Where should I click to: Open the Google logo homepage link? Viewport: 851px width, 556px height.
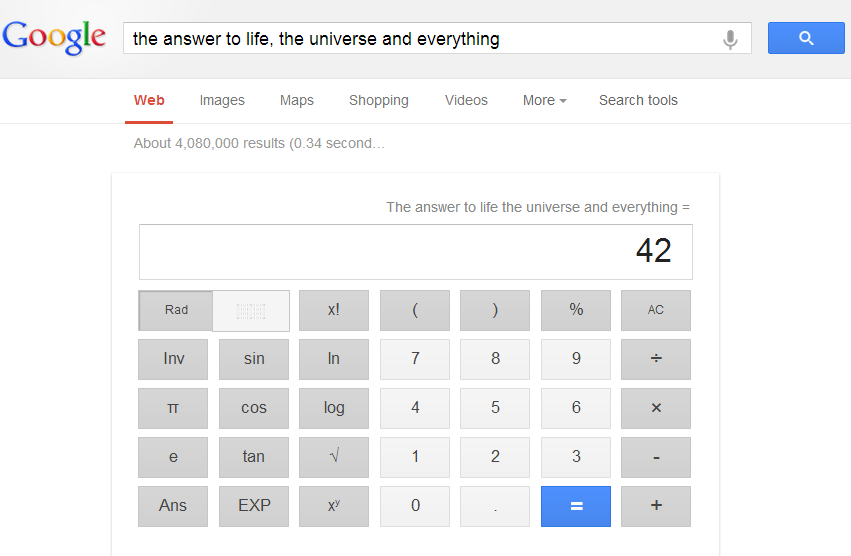(54, 37)
